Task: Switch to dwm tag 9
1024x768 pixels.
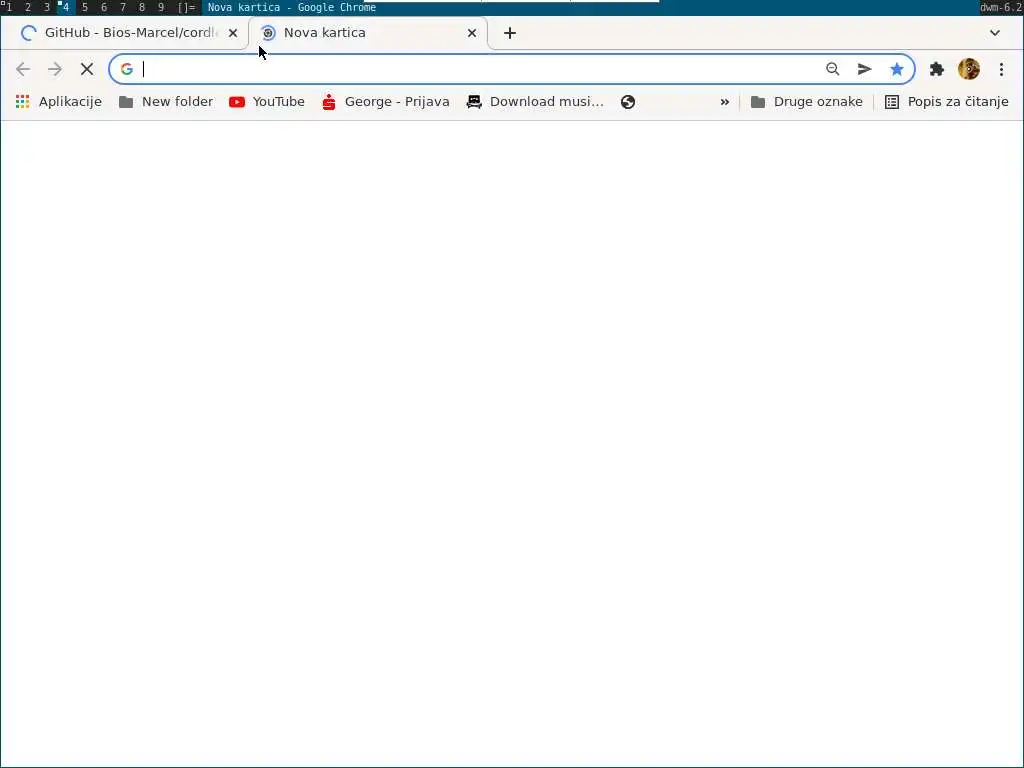Action: 161,8
